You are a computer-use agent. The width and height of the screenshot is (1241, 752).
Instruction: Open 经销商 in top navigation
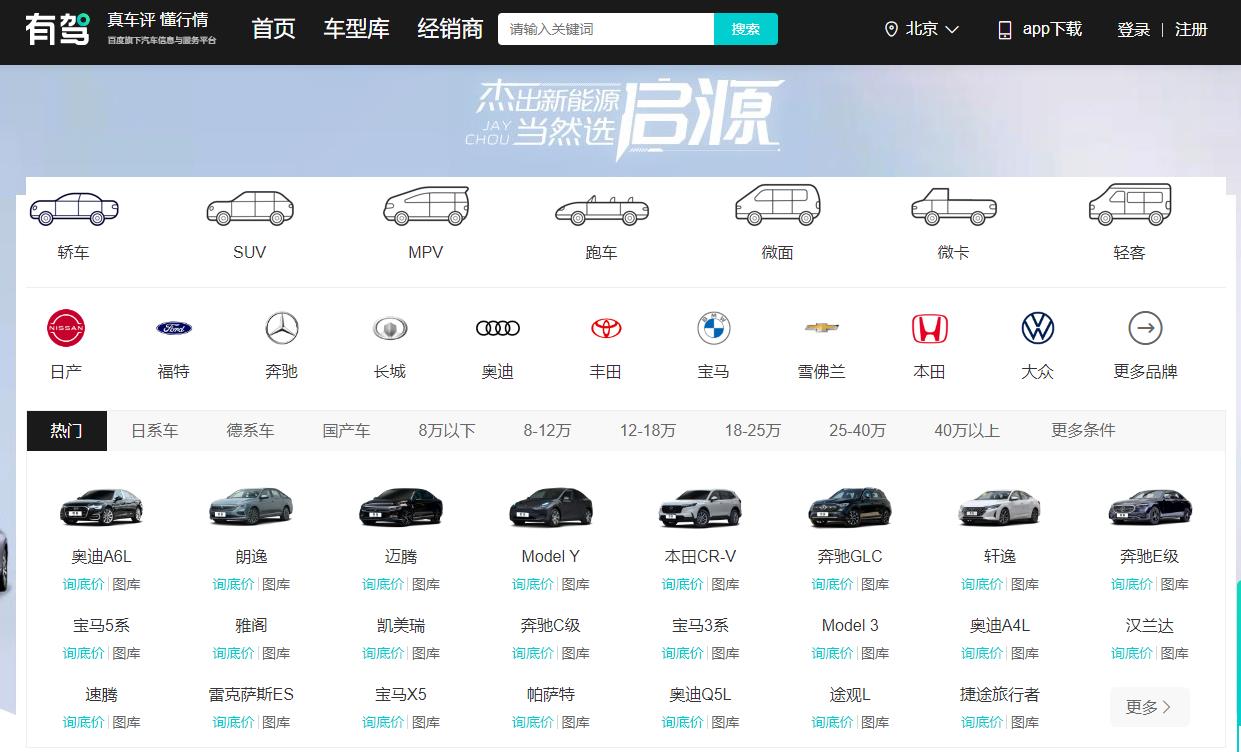coord(450,29)
